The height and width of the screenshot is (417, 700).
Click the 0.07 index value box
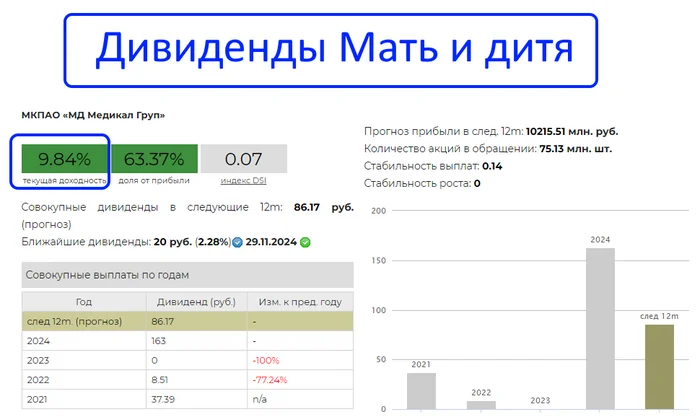click(244, 158)
